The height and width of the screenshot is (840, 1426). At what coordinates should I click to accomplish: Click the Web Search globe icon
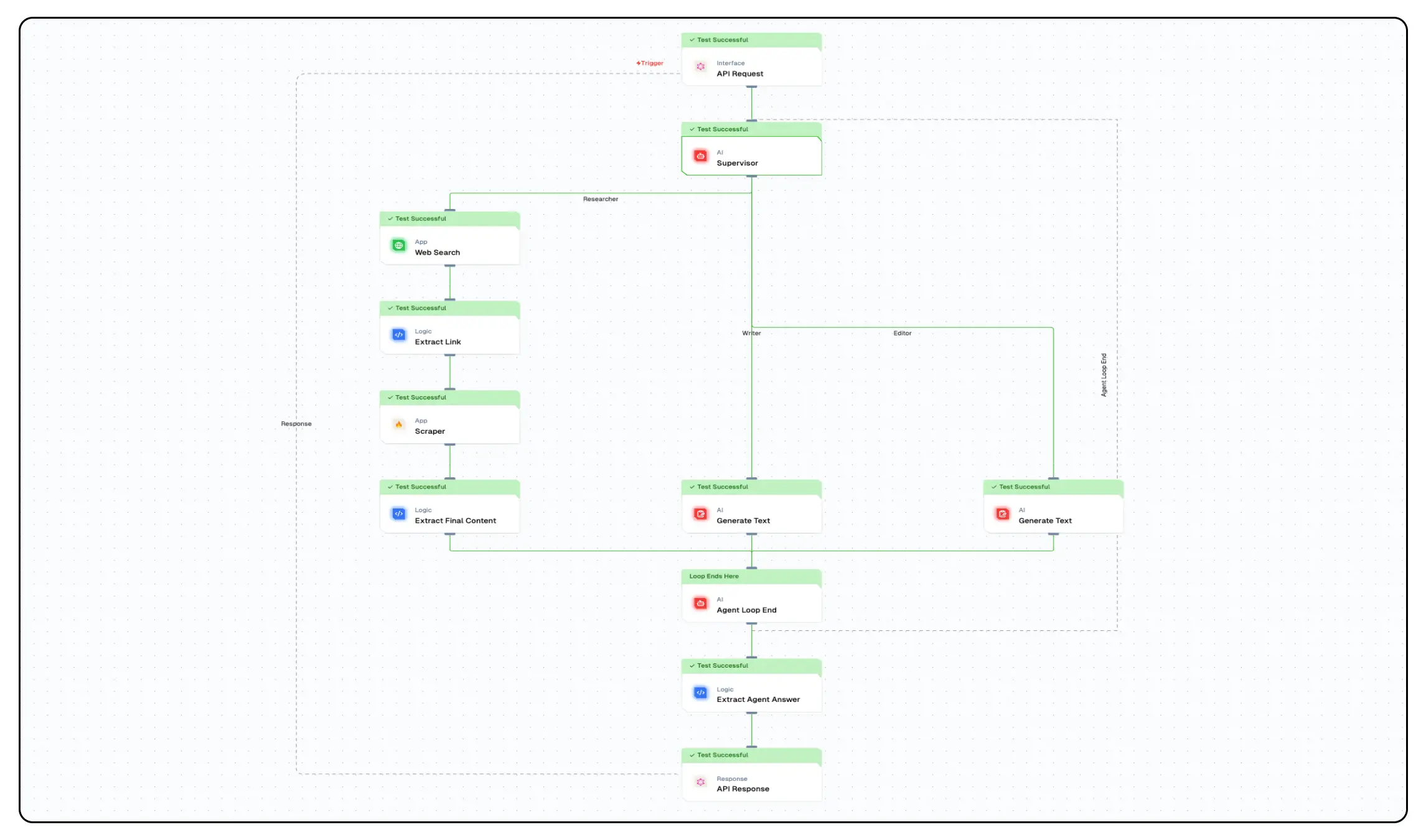click(x=399, y=245)
